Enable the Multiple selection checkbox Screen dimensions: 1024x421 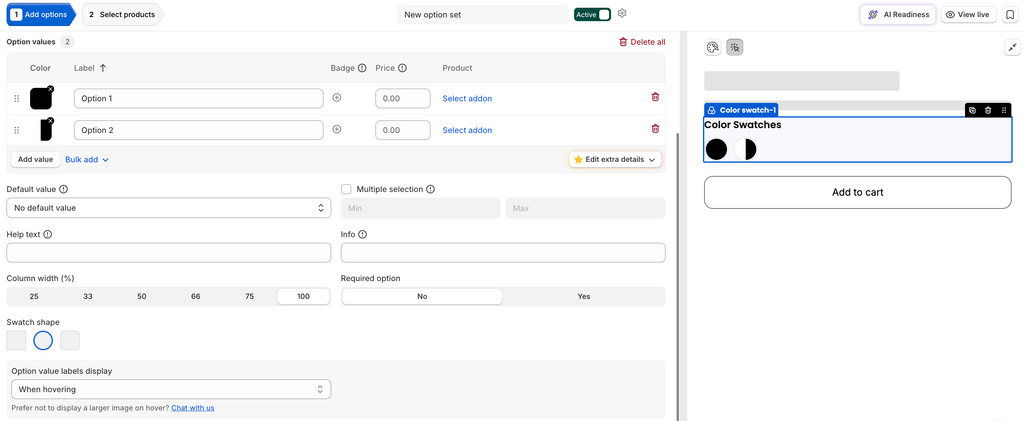[x=347, y=189]
